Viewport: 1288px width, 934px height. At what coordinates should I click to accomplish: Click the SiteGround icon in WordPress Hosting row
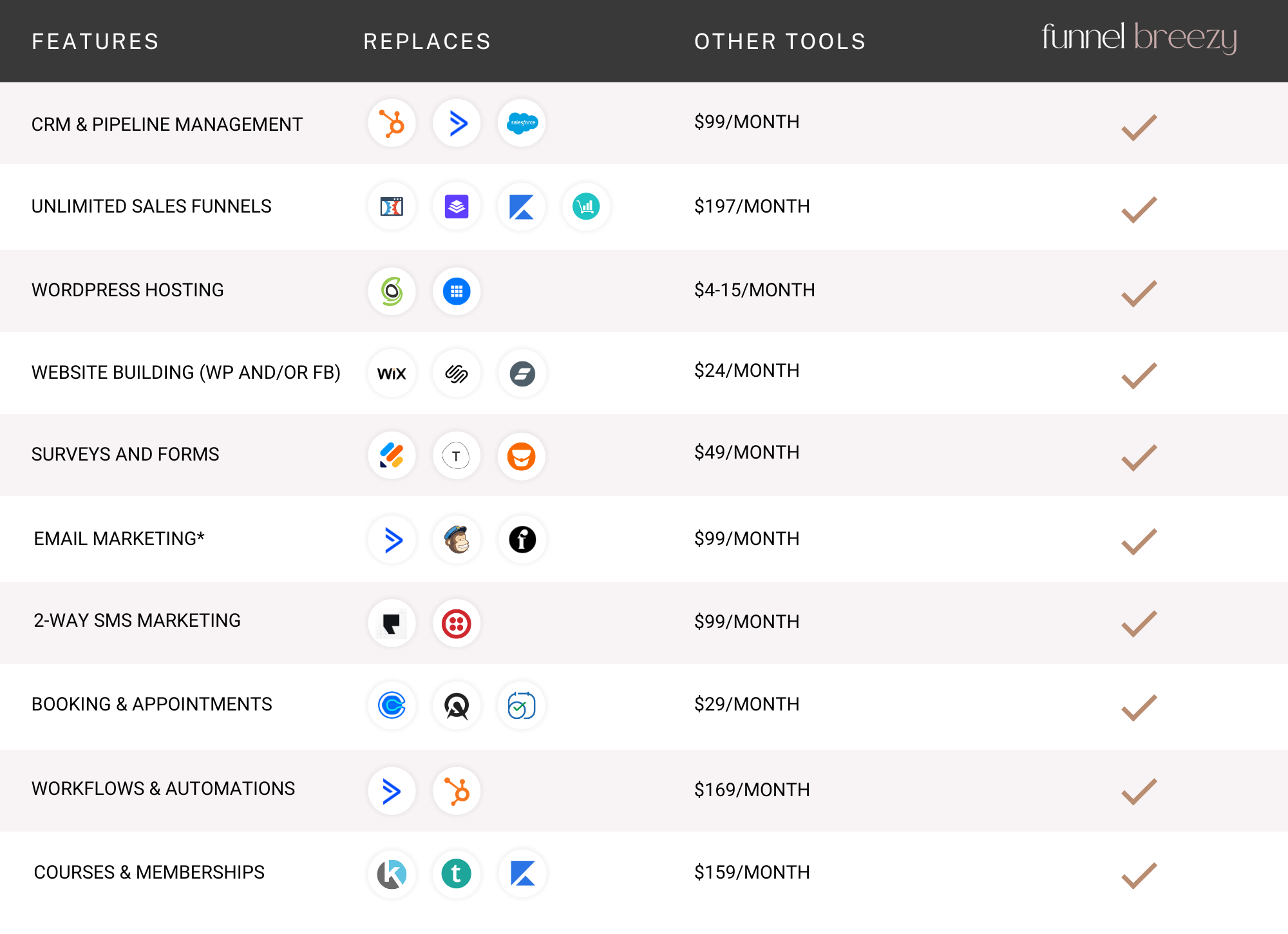(392, 291)
